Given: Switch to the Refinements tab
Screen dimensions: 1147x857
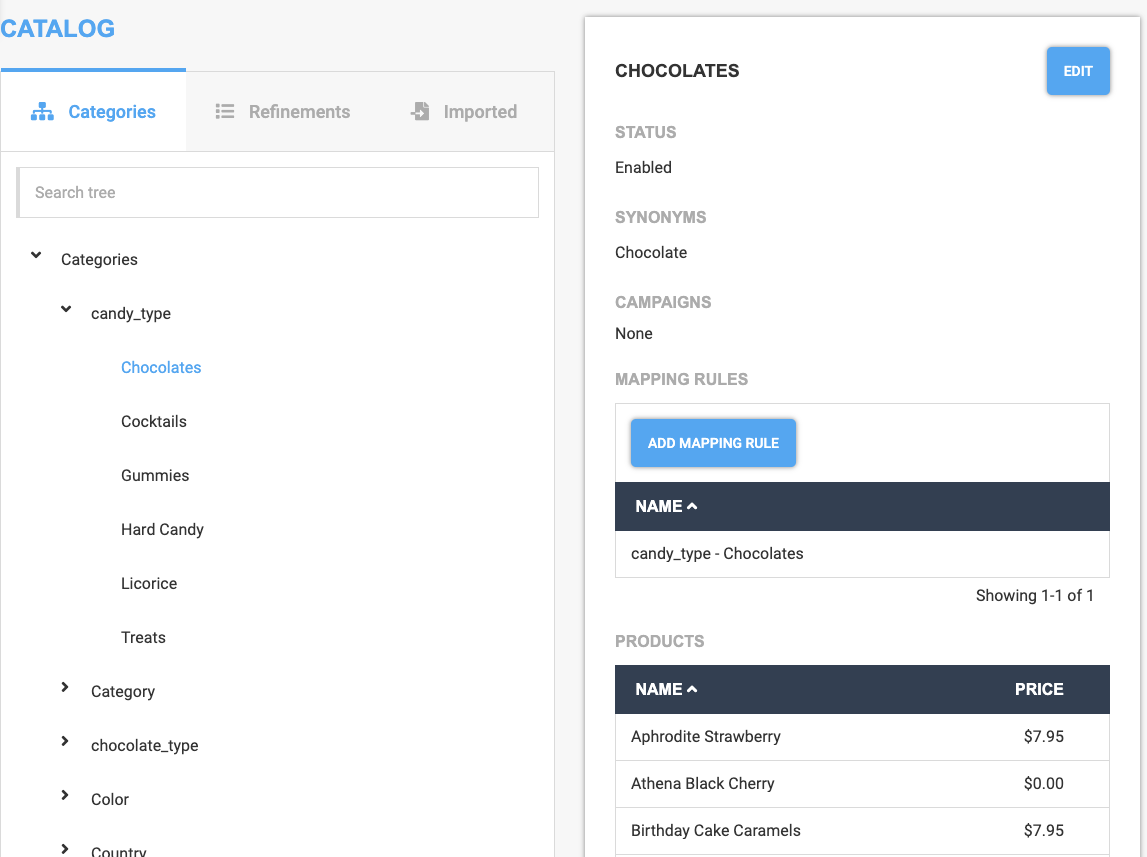Looking at the screenshot, I should 283,112.
